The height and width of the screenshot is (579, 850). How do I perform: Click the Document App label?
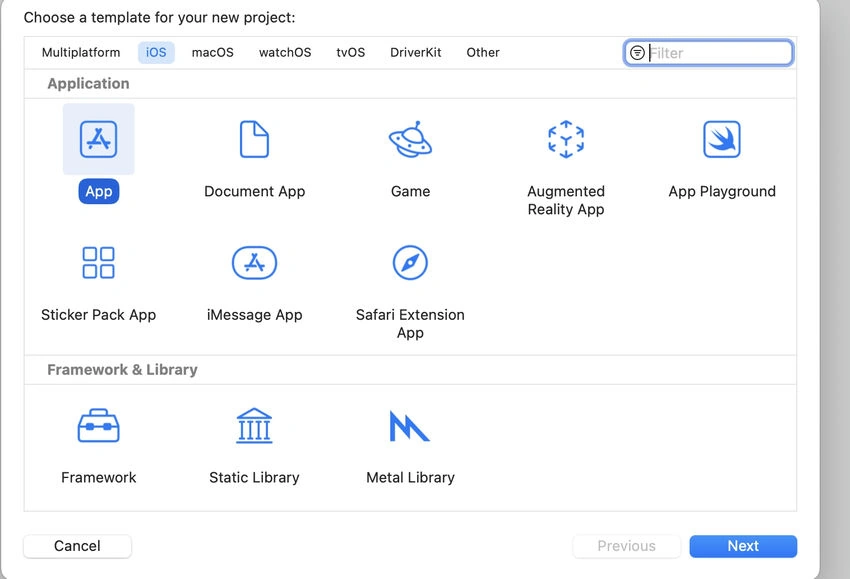[255, 191]
